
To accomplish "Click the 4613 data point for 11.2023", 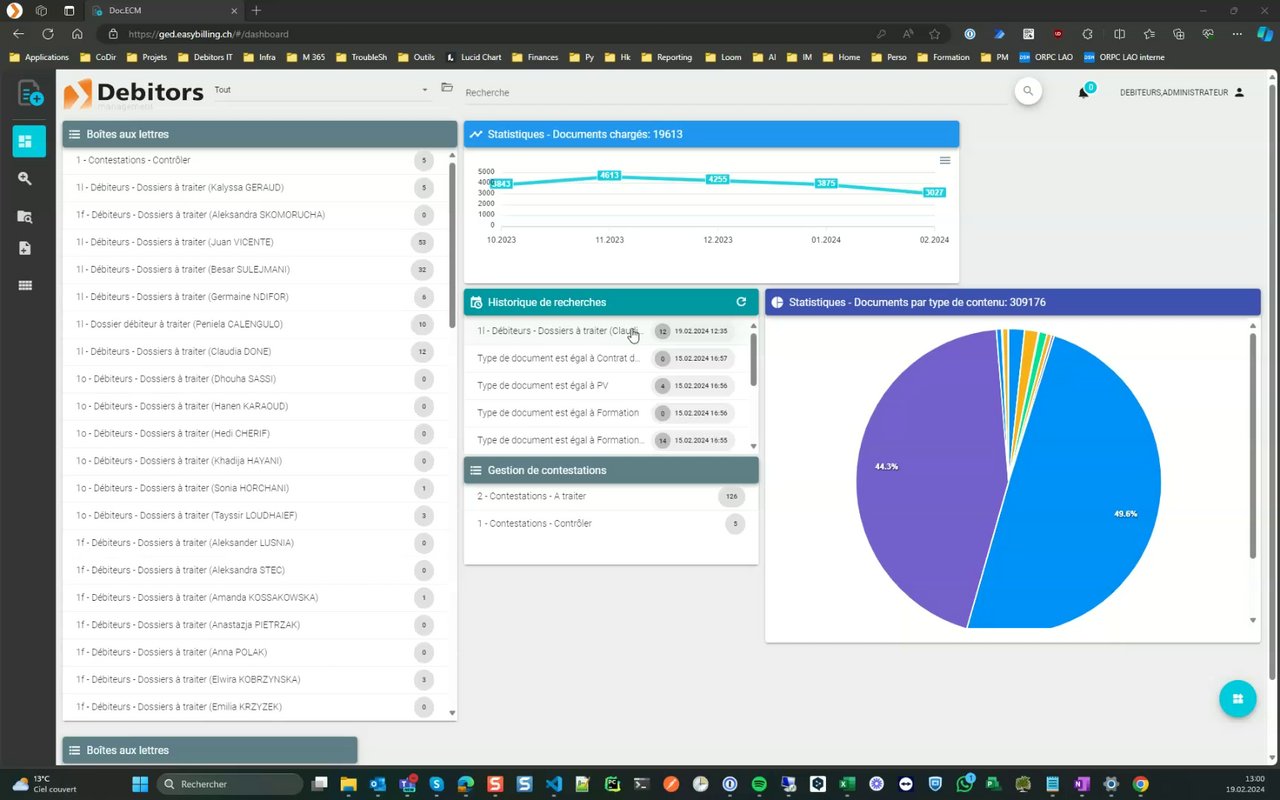I will click(609, 175).
